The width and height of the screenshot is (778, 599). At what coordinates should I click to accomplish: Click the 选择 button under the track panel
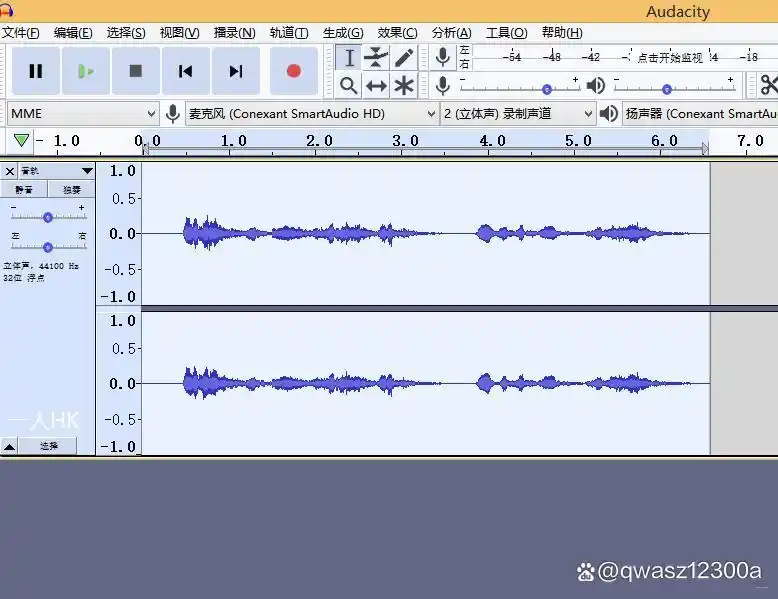click(48, 446)
